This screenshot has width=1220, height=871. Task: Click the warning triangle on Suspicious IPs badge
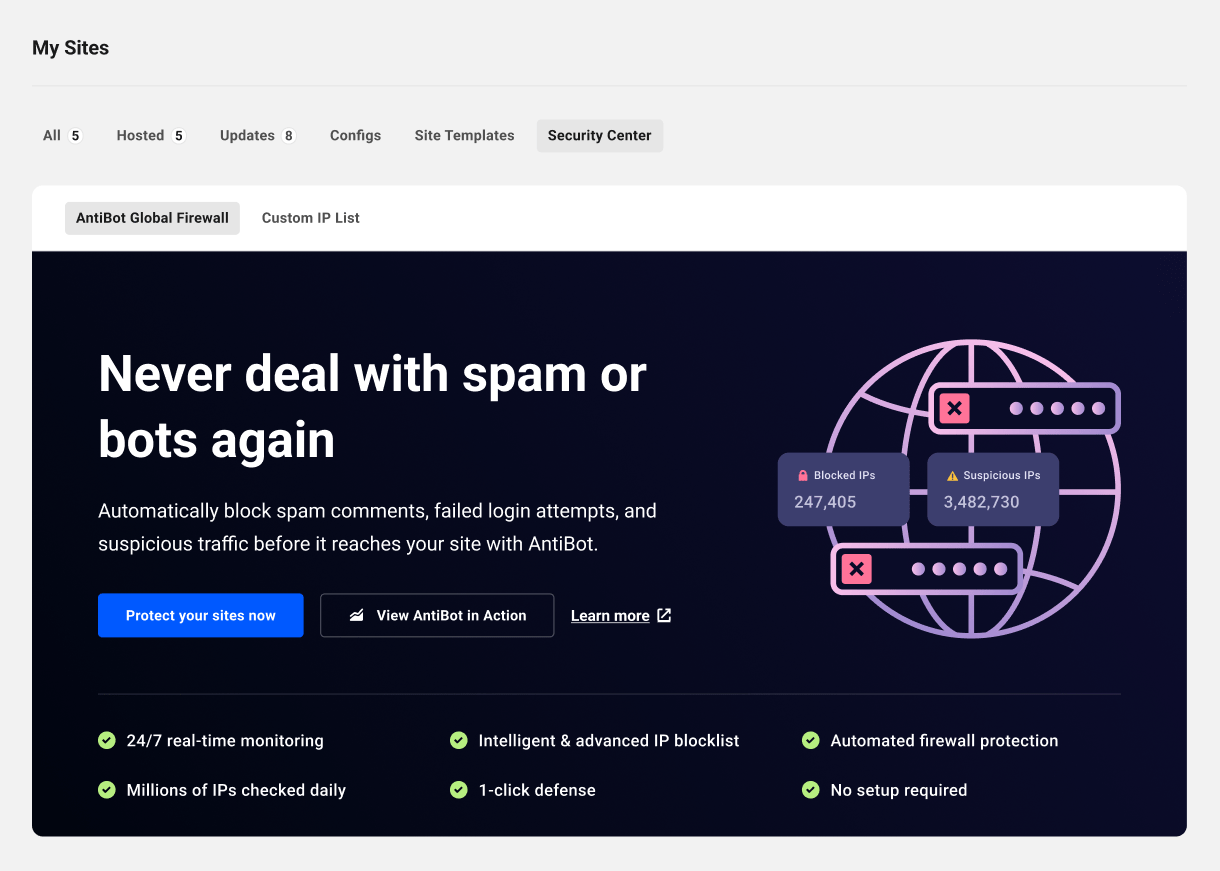(952, 474)
